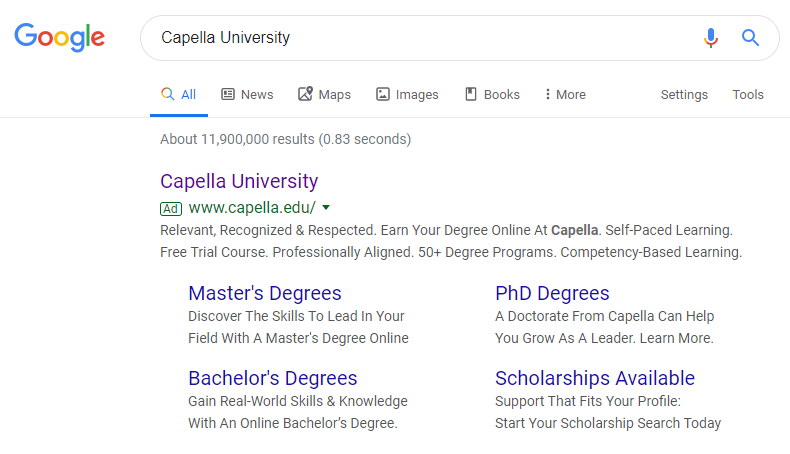This screenshot has width=790, height=454.
Task: Open the Scholarships Available sitelink
Action: click(595, 378)
